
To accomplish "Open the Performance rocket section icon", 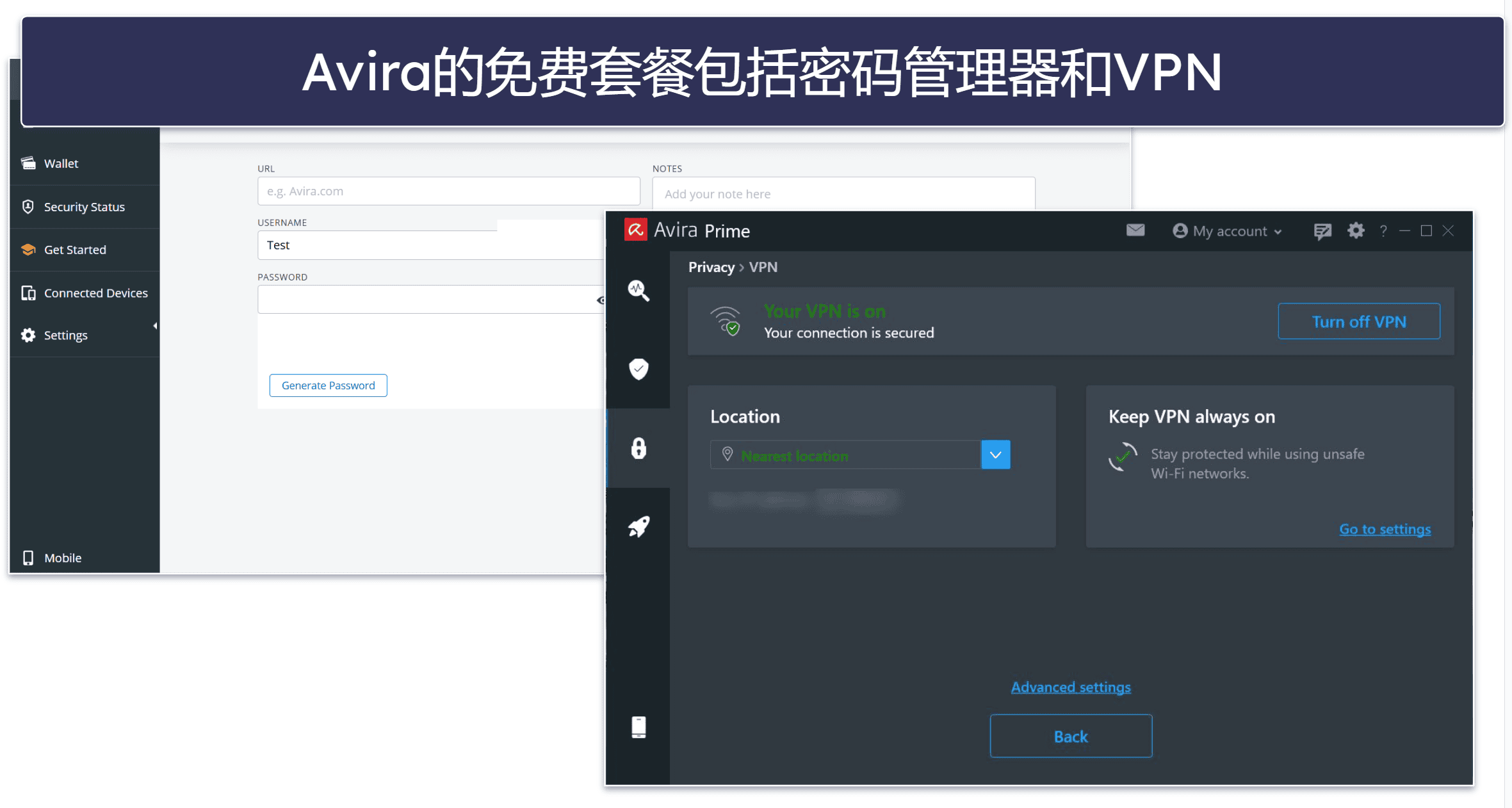I will click(x=638, y=527).
